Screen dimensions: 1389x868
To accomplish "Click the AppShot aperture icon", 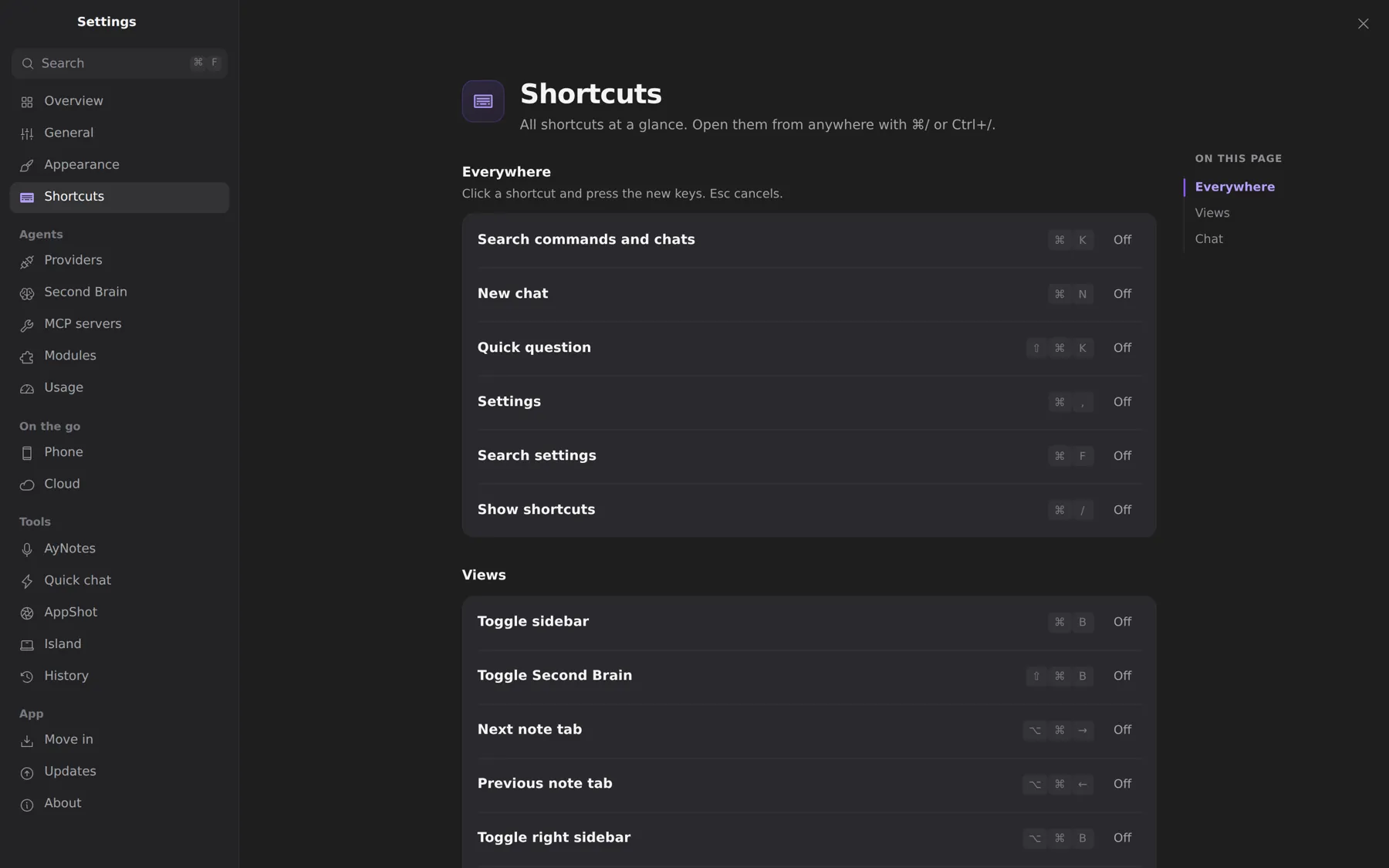I will (27, 613).
